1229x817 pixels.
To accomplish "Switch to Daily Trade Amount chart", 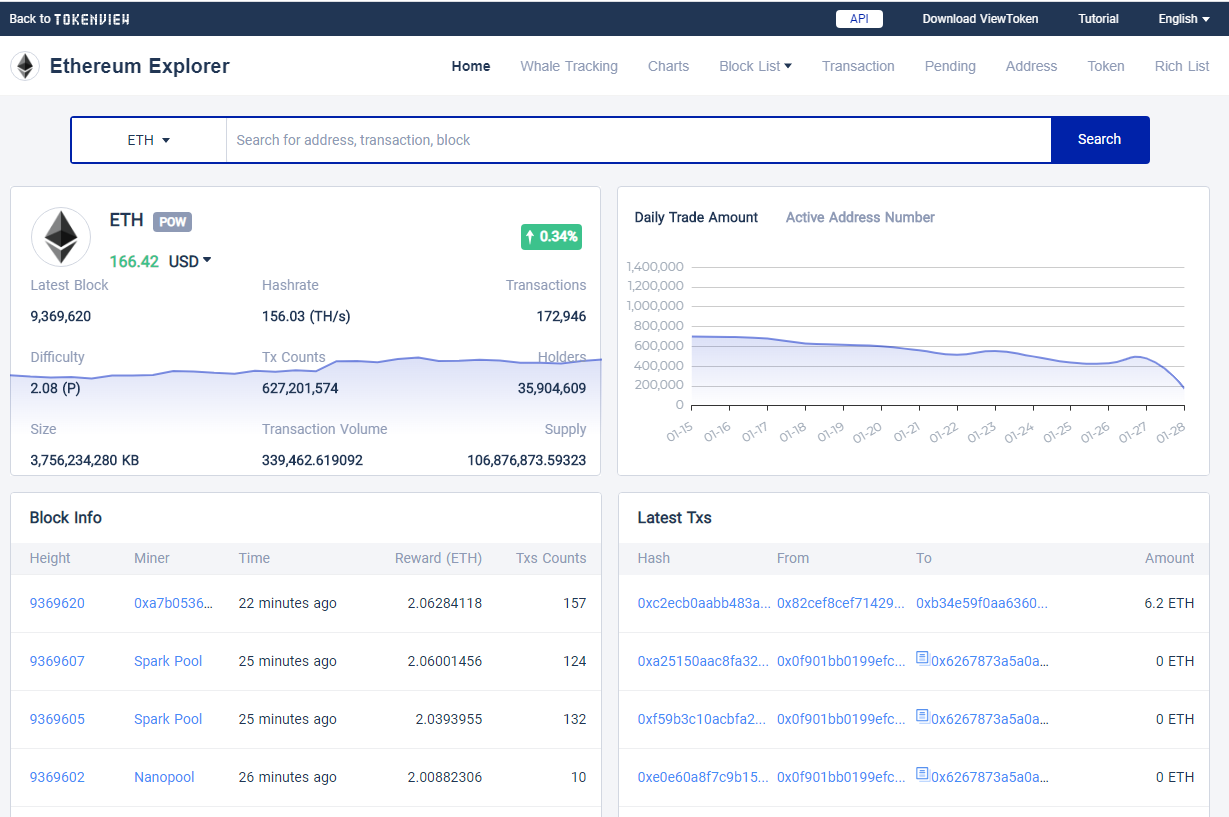I will tap(696, 217).
